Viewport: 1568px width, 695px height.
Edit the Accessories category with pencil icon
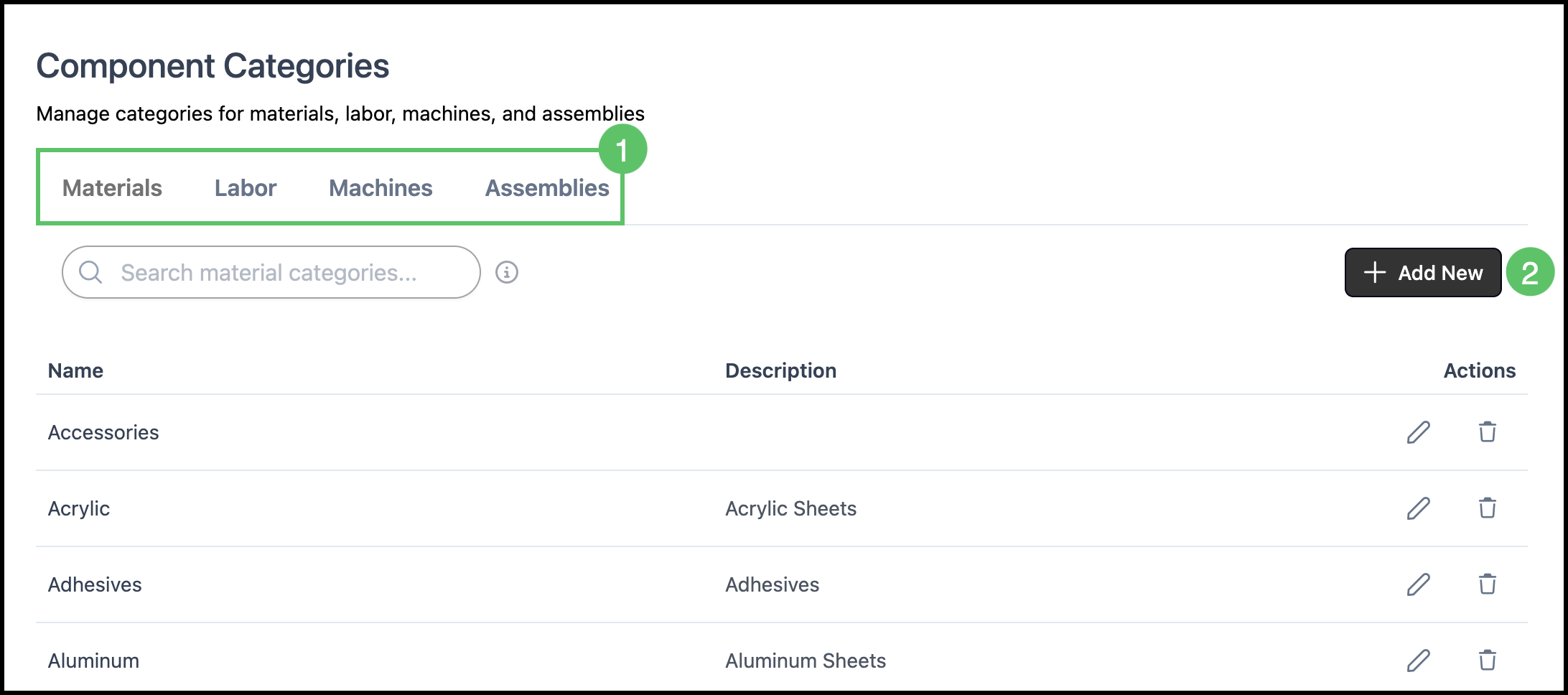(x=1418, y=432)
